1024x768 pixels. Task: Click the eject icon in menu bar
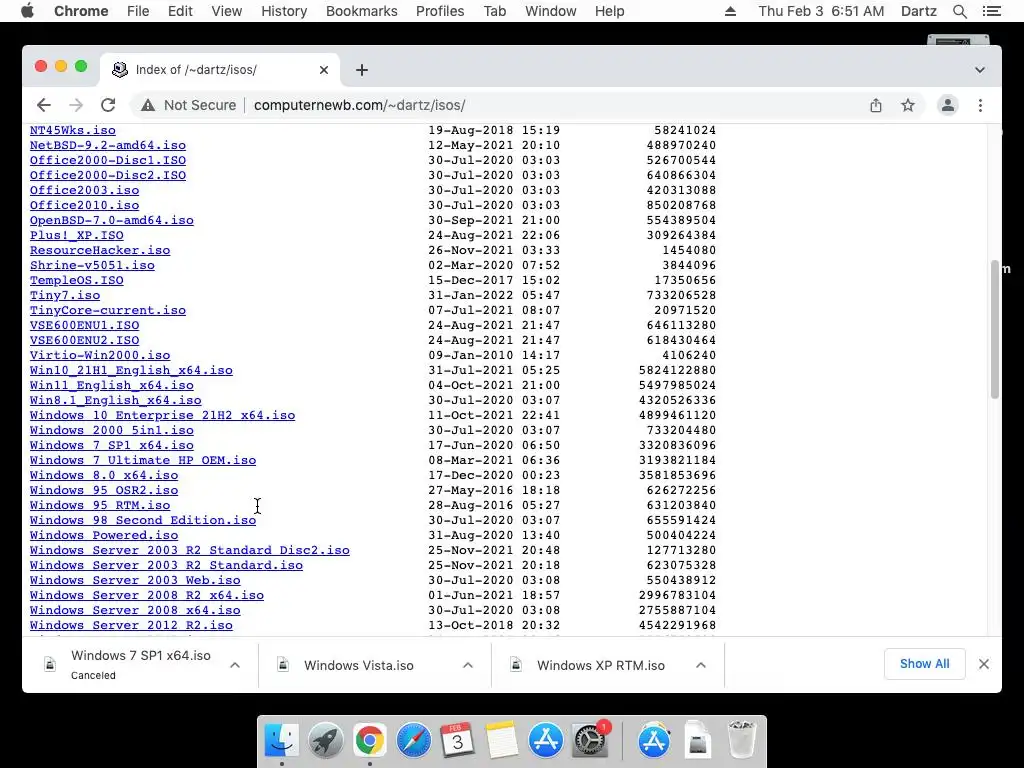tap(730, 11)
